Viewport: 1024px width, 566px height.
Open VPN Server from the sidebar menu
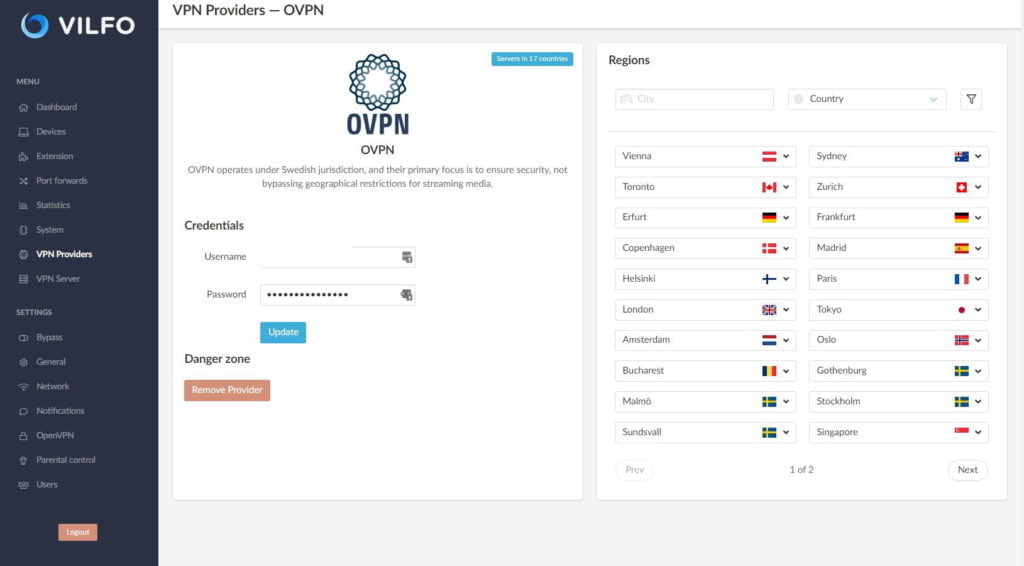tap(58, 279)
